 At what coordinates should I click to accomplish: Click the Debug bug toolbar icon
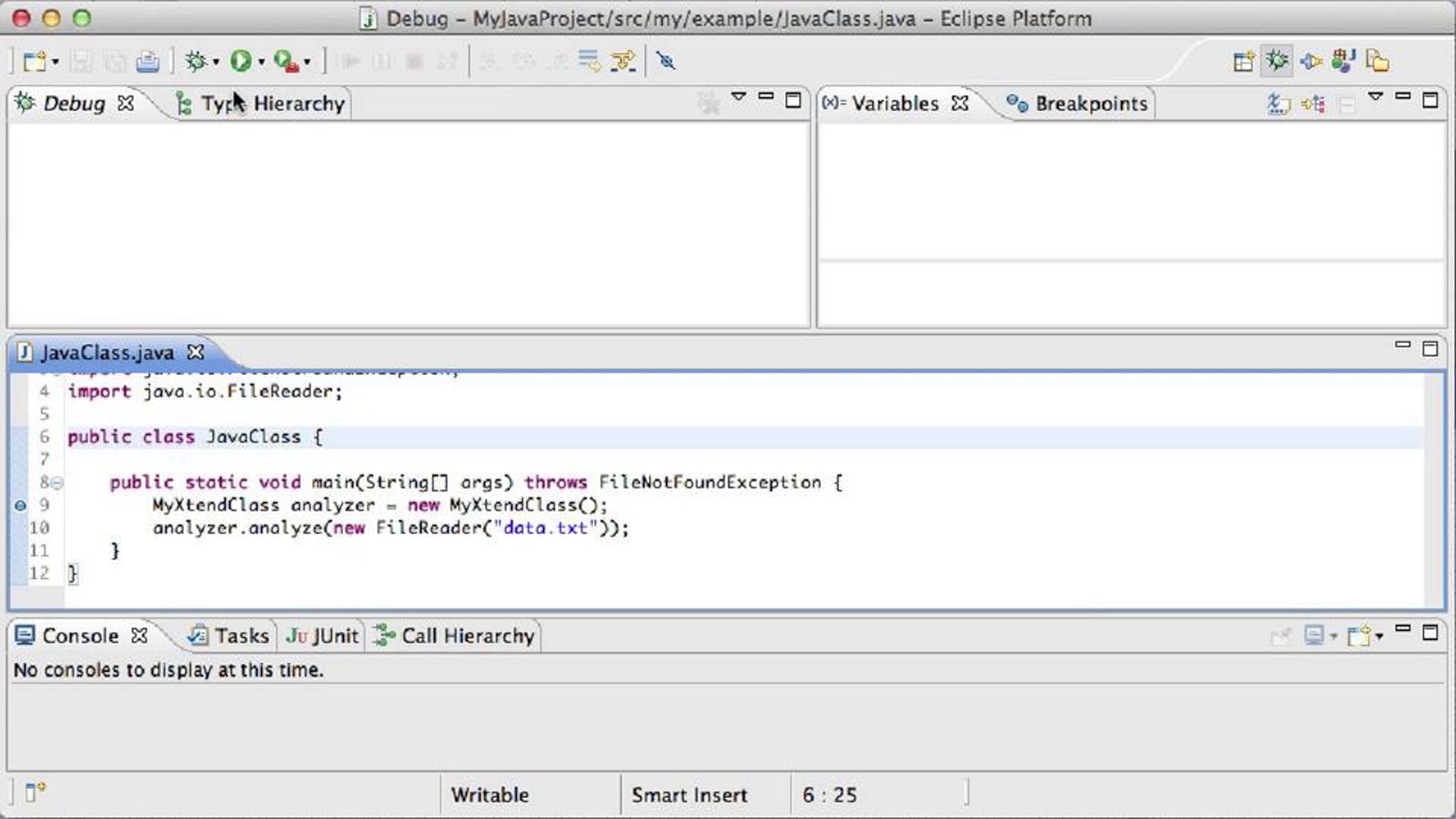click(196, 61)
